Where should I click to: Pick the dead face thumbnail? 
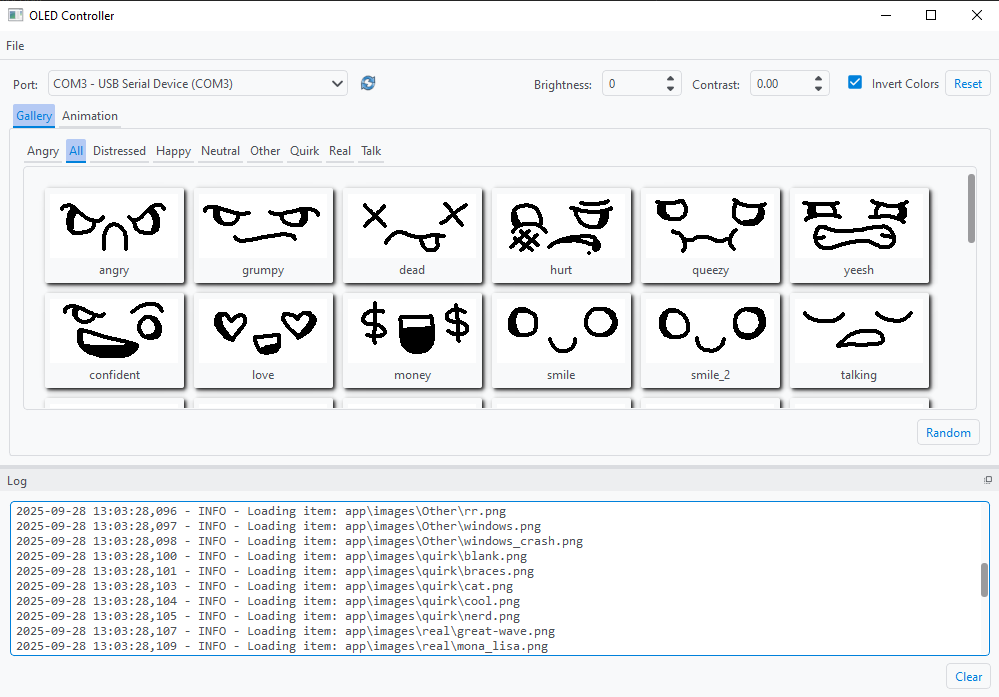click(412, 235)
